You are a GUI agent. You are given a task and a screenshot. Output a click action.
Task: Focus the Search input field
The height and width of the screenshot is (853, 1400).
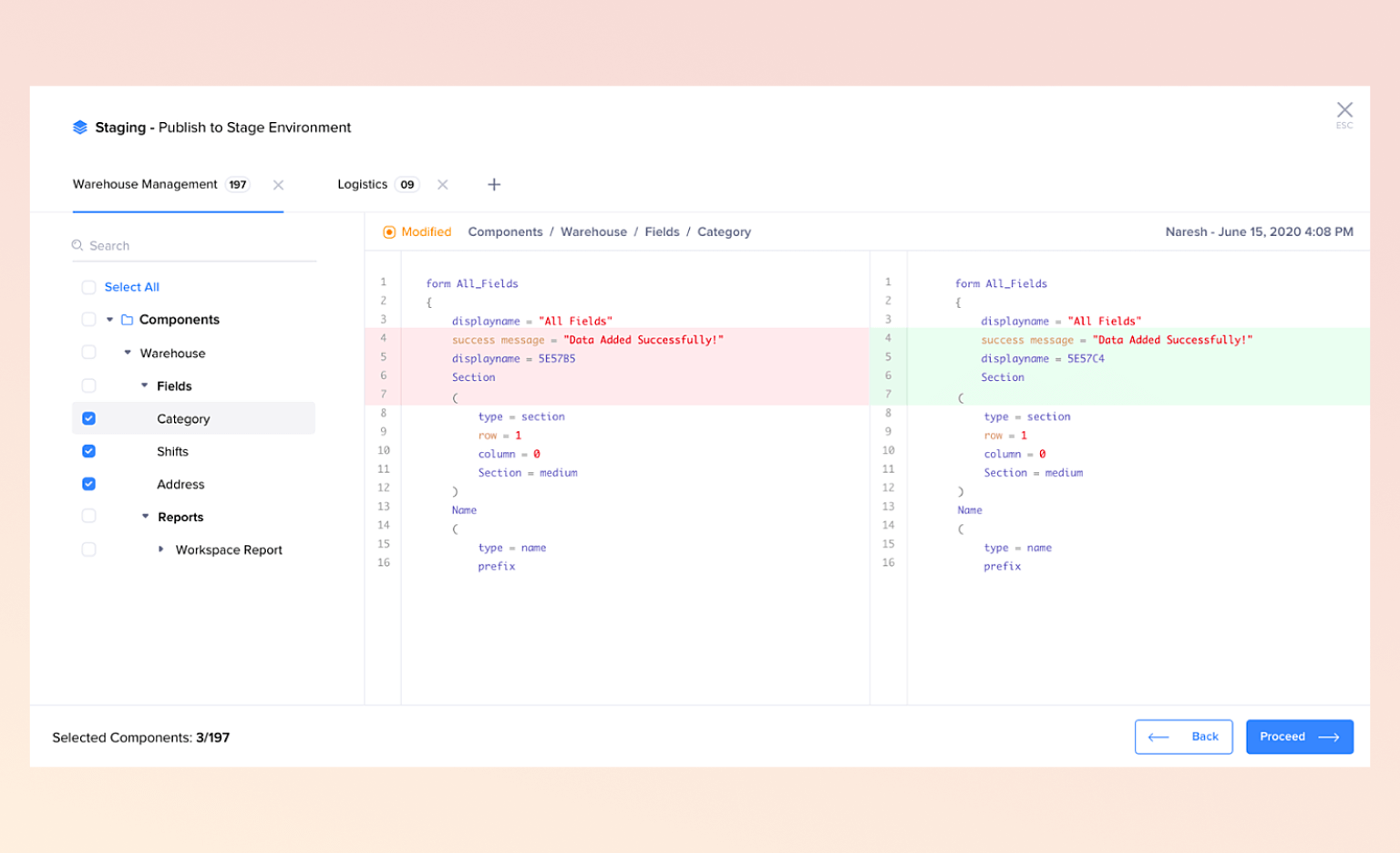click(194, 245)
